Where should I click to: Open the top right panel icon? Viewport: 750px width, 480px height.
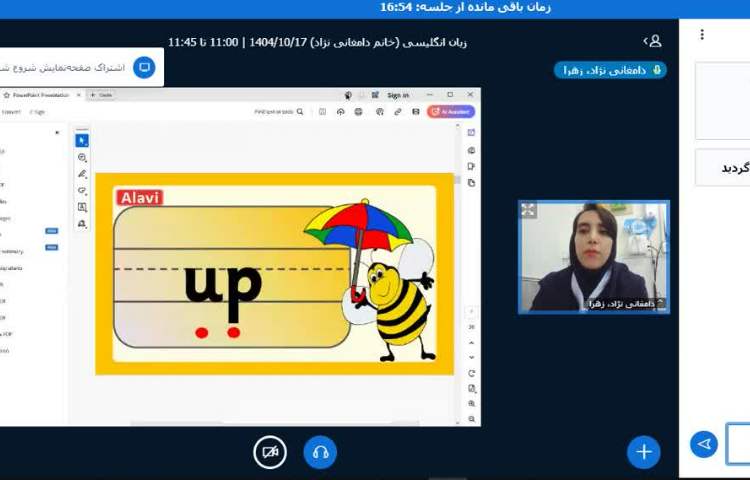(x=471, y=132)
